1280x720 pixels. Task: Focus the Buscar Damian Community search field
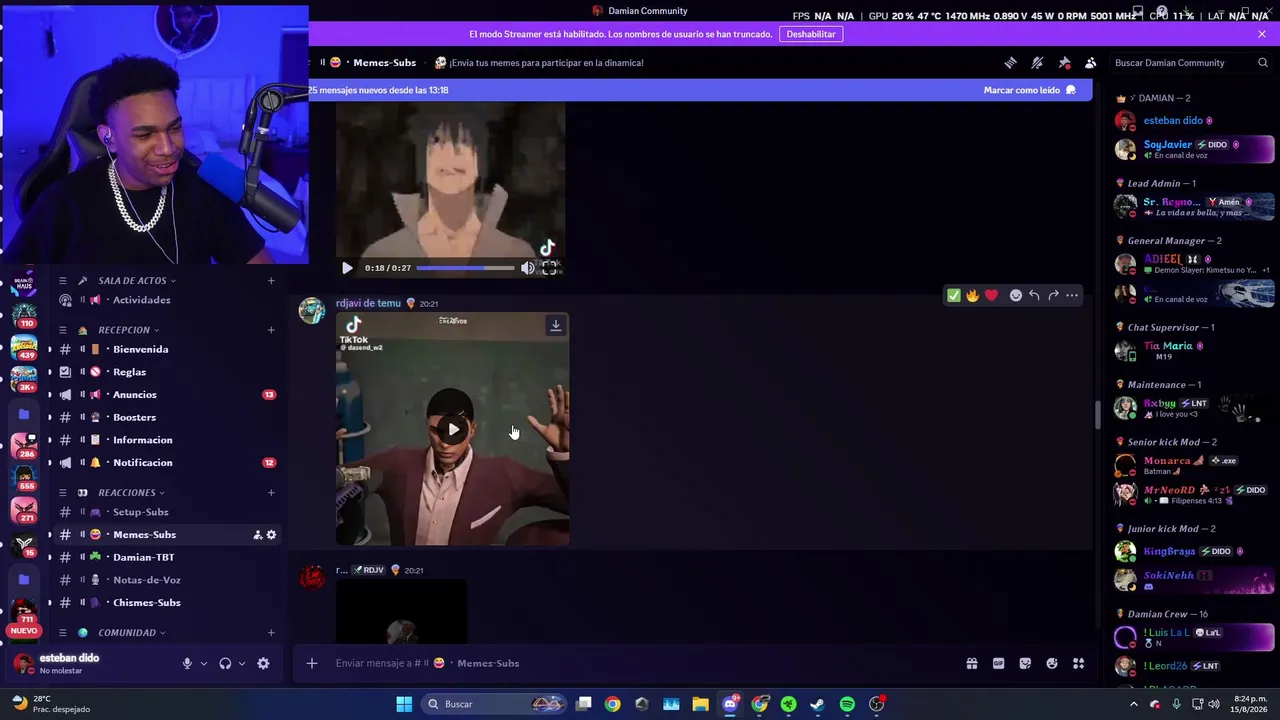1191,62
